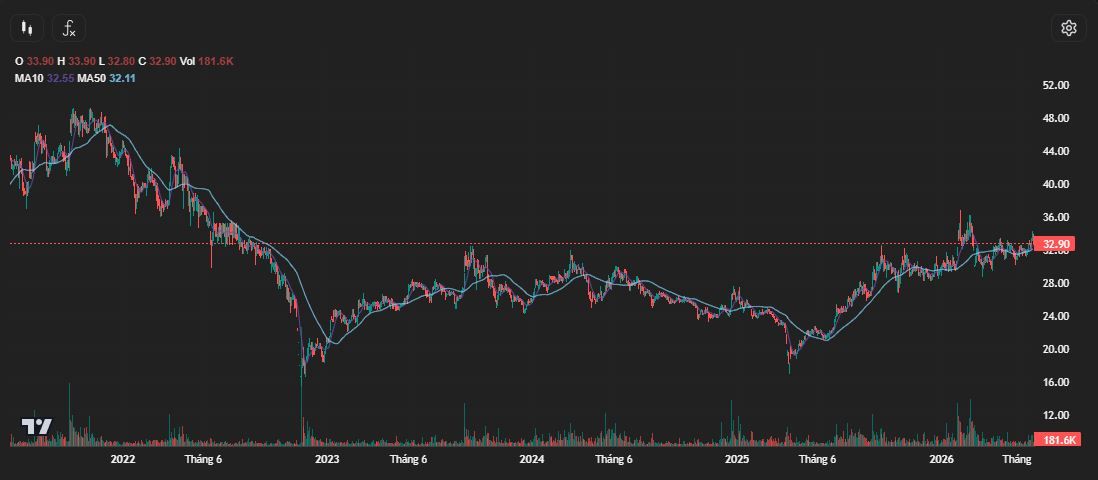Click Tháng 6 label after 2024
This screenshot has height=480, width=1098.
click(x=614, y=460)
